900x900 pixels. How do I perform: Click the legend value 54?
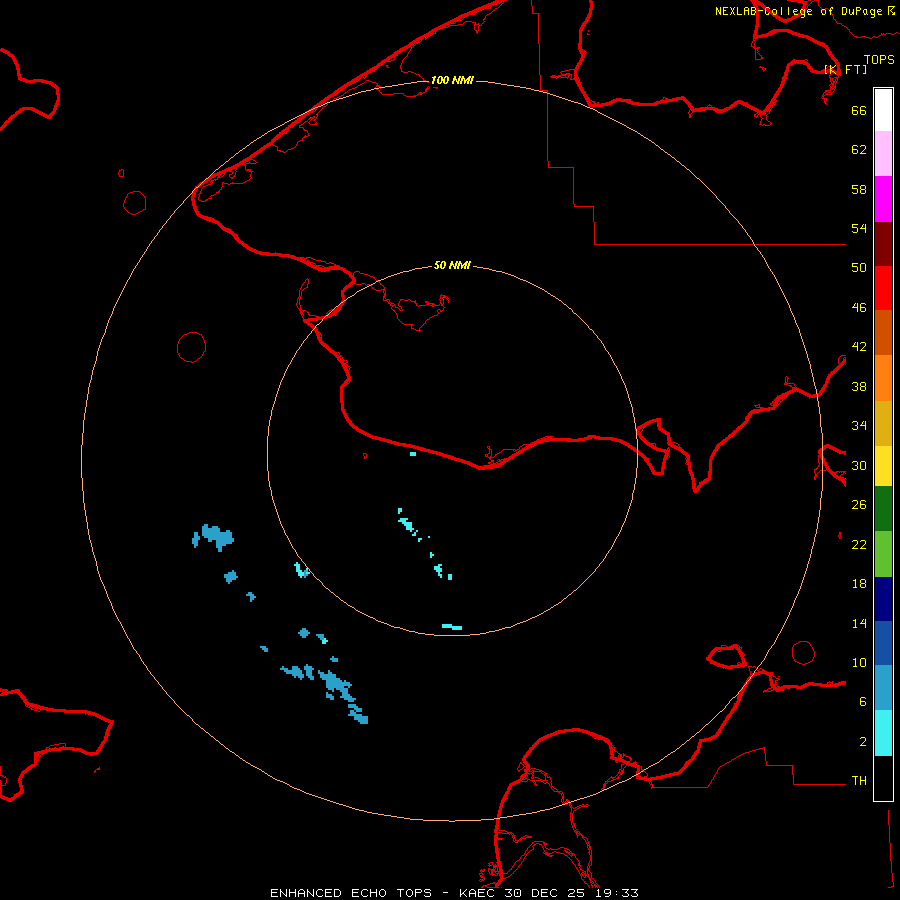pyautogui.click(x=859, y=228)
